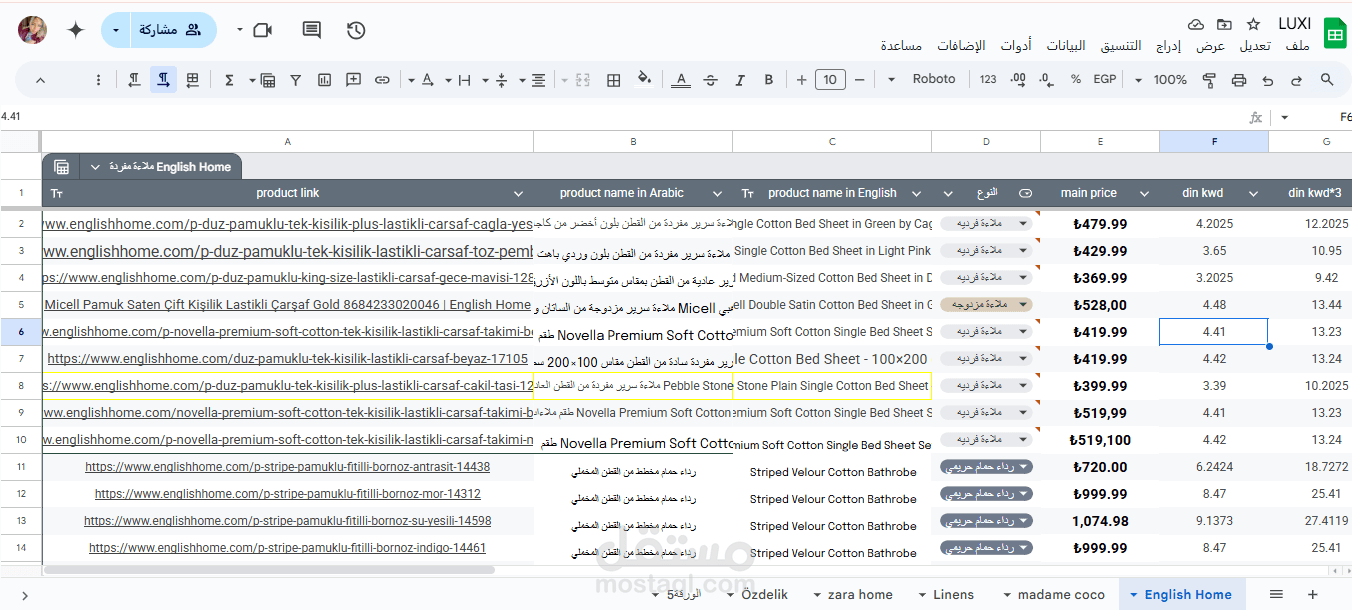The image size is (1352, 610).
Task: Open the bornoz-antrasit-14438 link
Action: point(287,467)
